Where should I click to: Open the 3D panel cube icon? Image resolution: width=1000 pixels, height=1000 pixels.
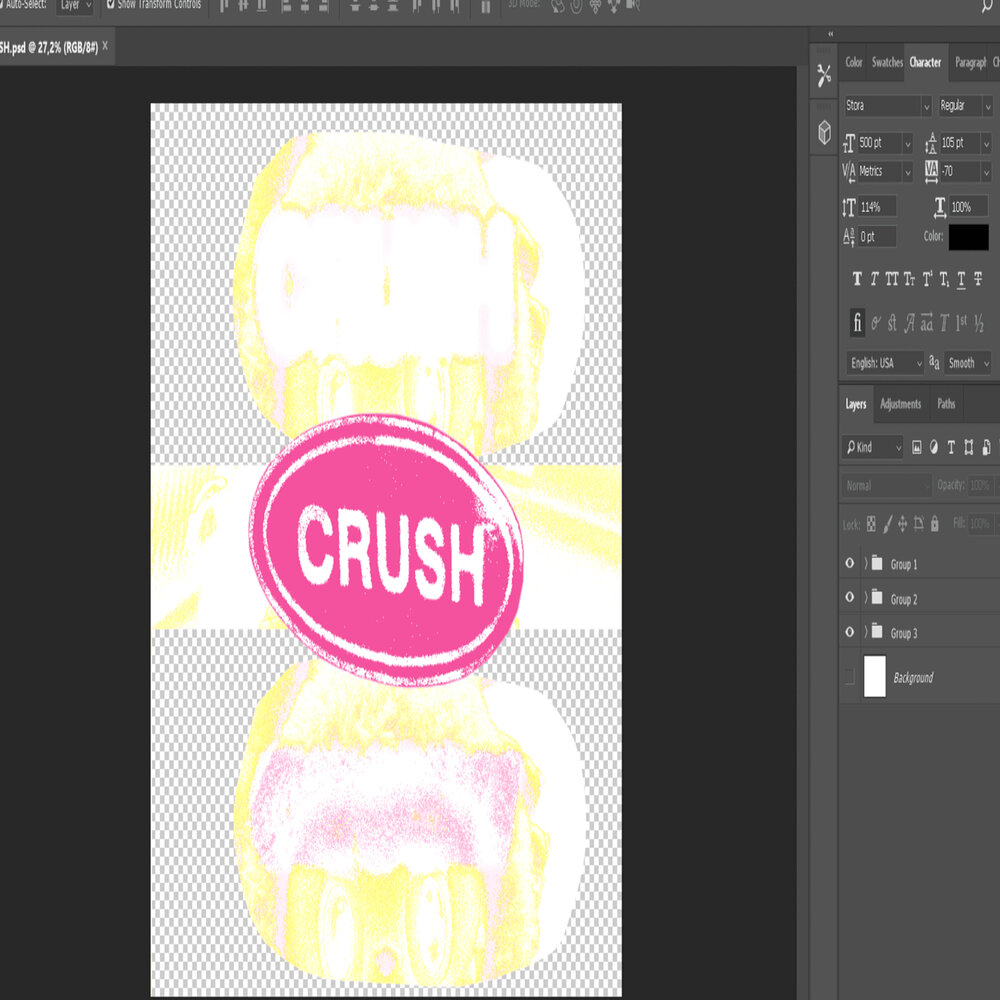pos(824,132)
